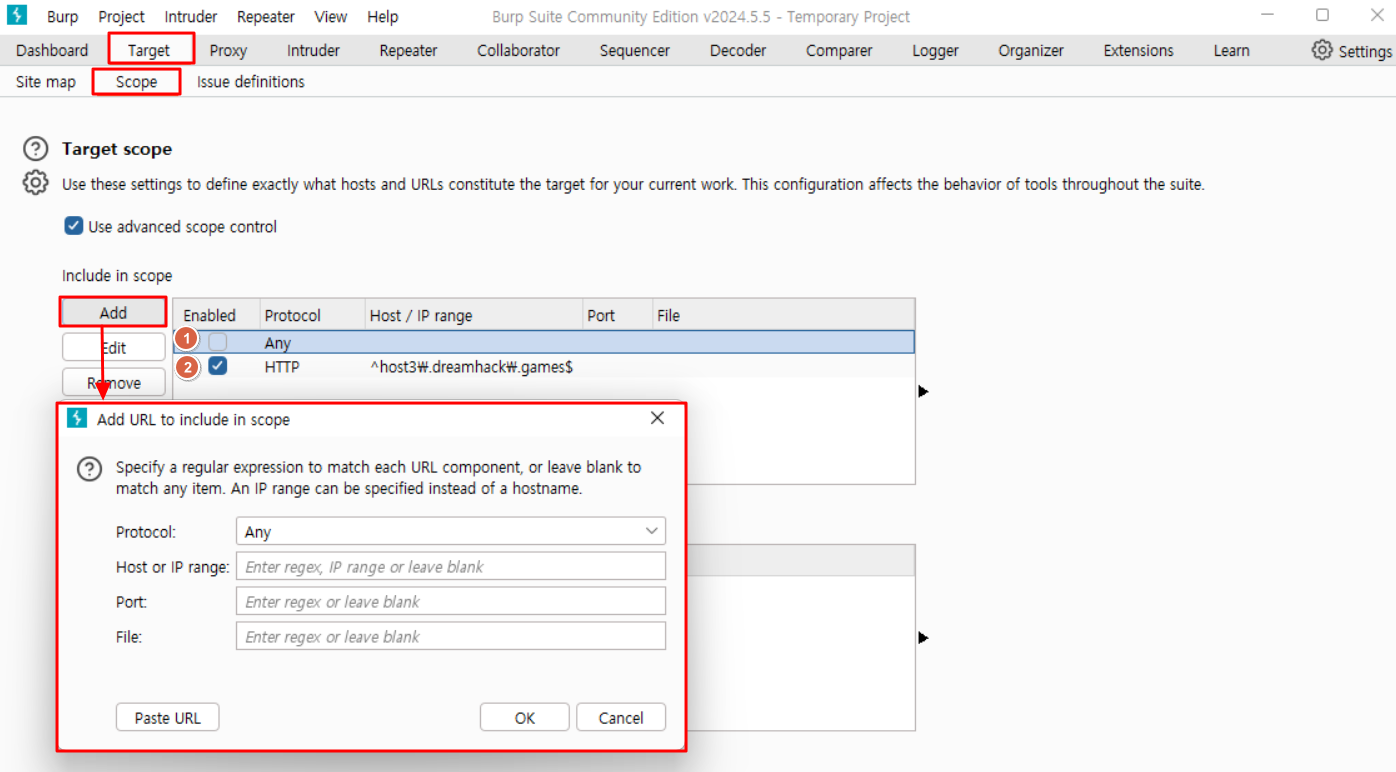Focus the File input field
The height and width of the screenshot is (772, 1396).
451,636
